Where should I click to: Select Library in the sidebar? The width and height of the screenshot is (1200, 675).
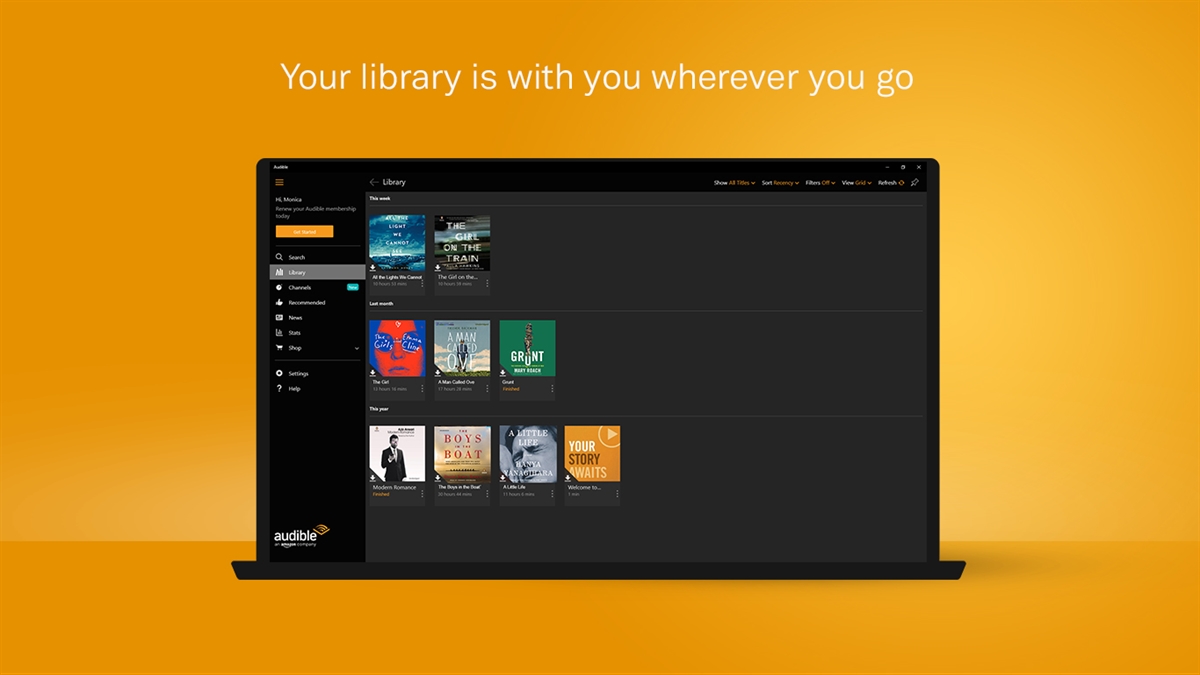pyautogui.click(x=317, y=272)
